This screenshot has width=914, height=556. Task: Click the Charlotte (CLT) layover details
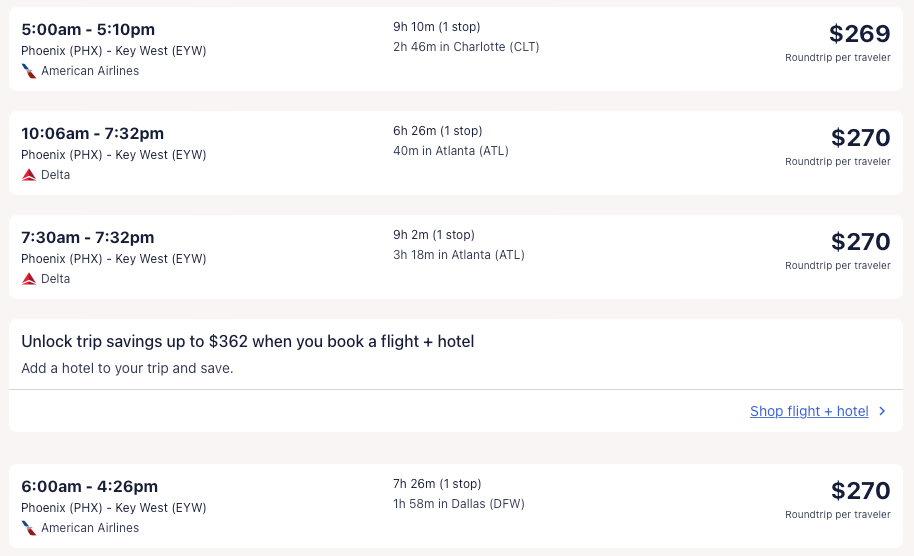[x=466, y=47]
